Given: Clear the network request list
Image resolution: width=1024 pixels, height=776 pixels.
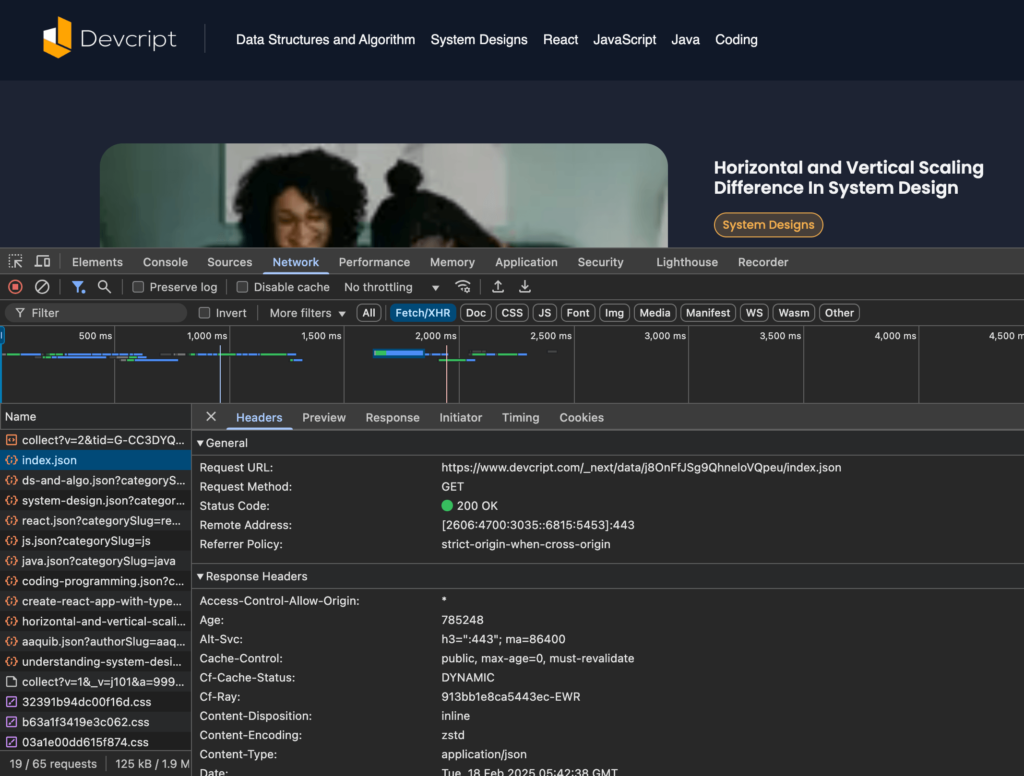Looking at the screenshot, I should pyautogui.click(x=40, y=287).
